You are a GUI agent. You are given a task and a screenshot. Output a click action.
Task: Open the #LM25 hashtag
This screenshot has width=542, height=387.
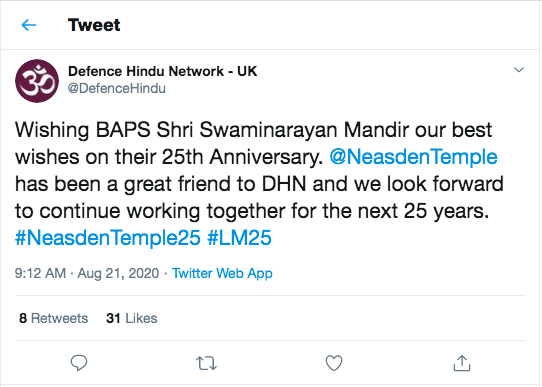[239, 238]
